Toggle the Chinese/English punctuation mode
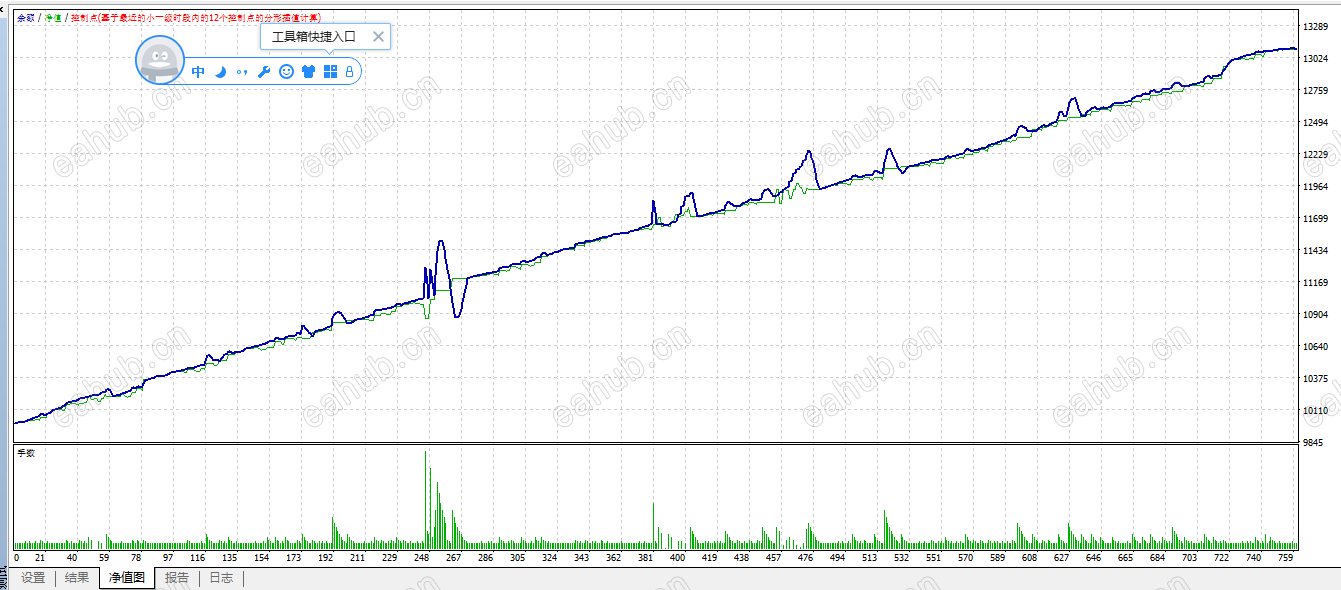 point(242,72)
